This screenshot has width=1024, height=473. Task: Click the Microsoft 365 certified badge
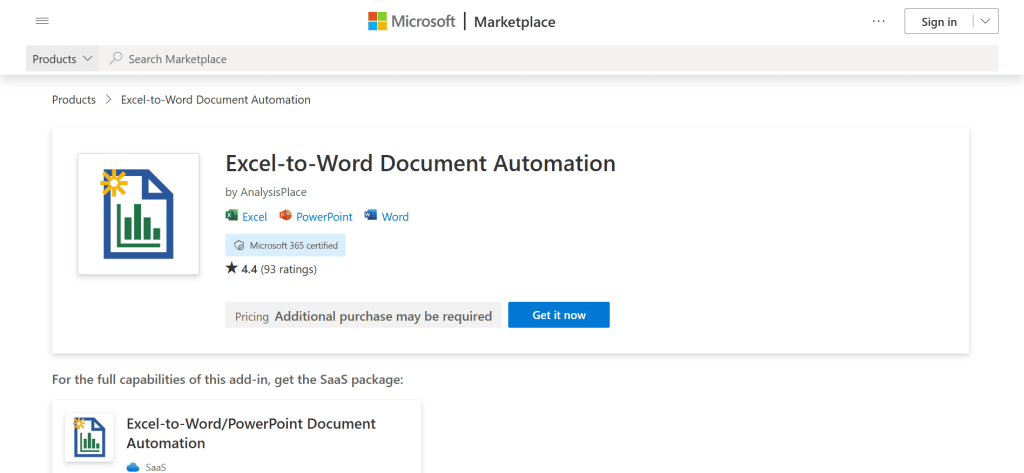click(285, 245)
